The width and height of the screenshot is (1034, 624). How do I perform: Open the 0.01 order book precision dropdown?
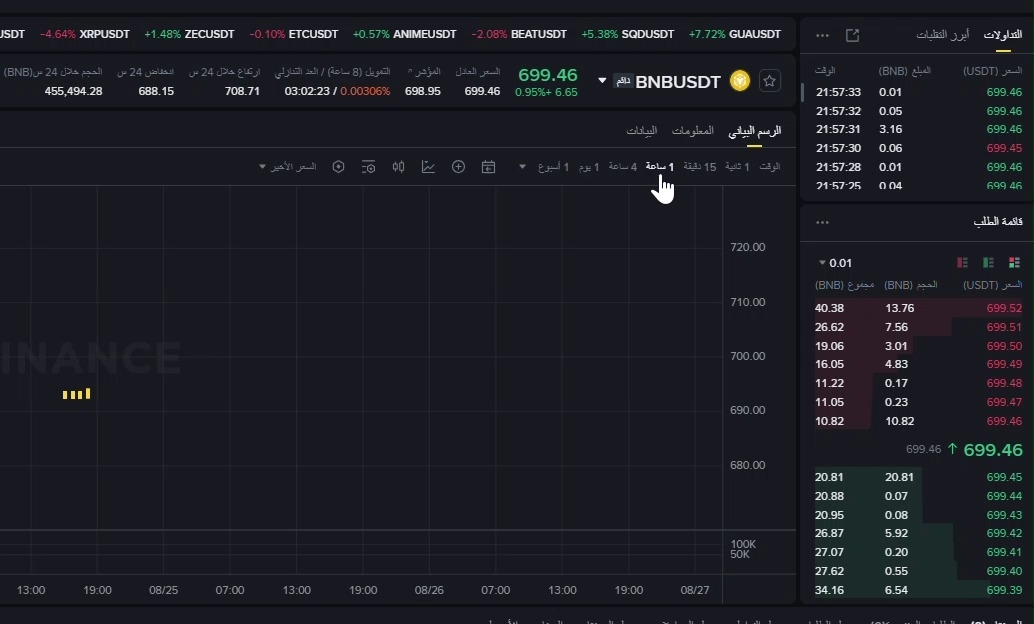[x=835, y=263]
